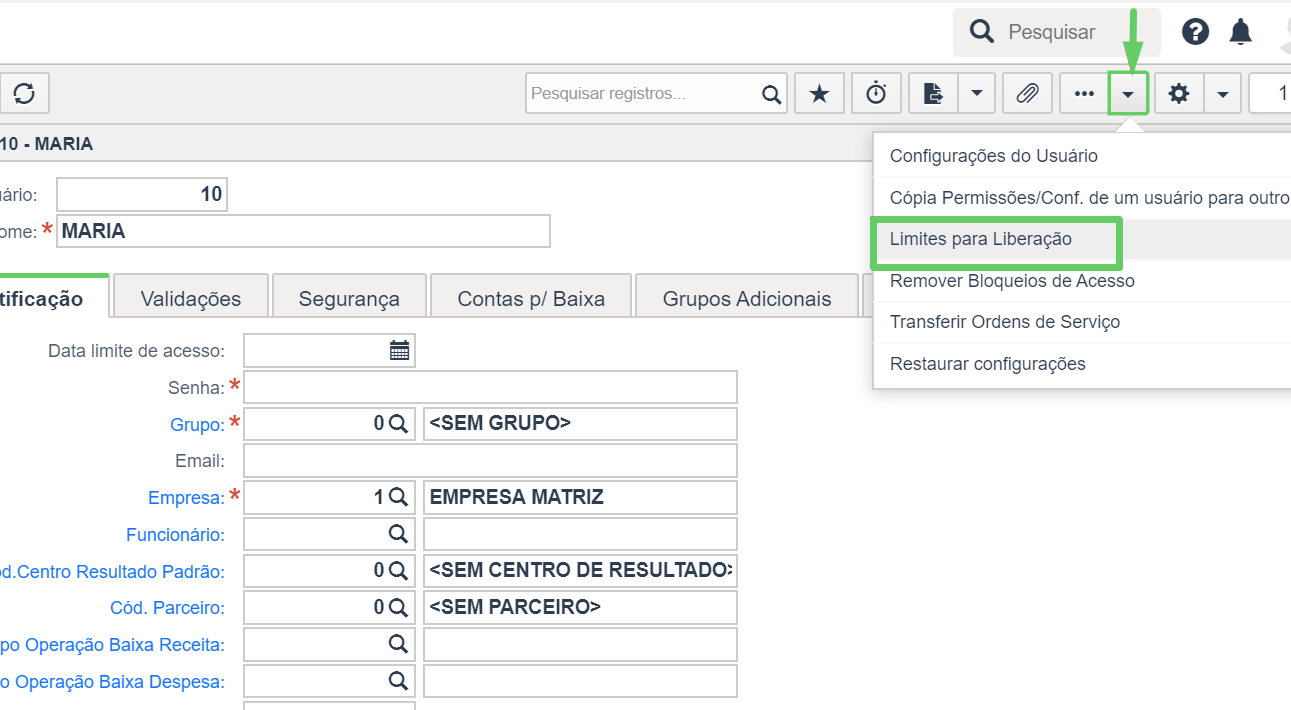
Task: Select Transferir Ordens de Serviço
Action: pos(1082,322)
